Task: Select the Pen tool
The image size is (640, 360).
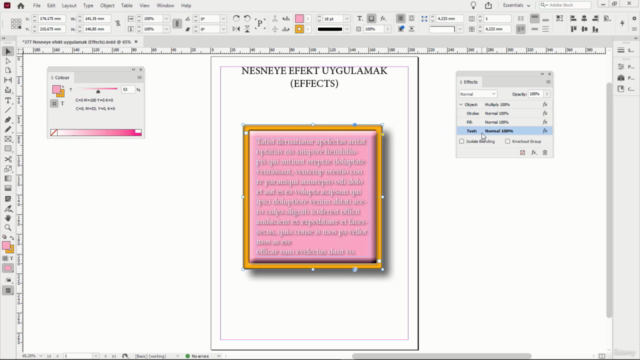Action: point(8,120)
